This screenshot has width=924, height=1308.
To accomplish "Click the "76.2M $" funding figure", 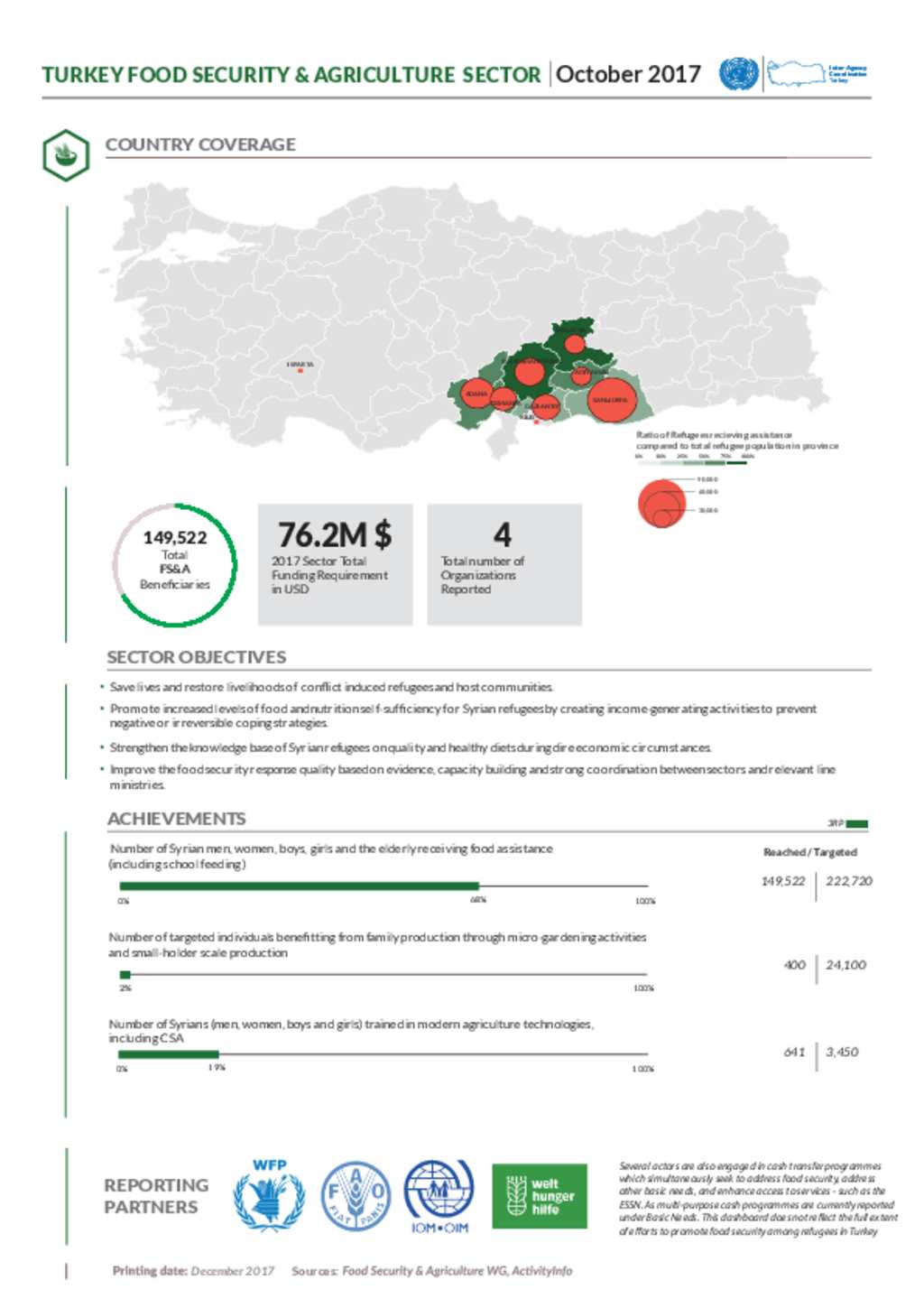I will 335,534.
